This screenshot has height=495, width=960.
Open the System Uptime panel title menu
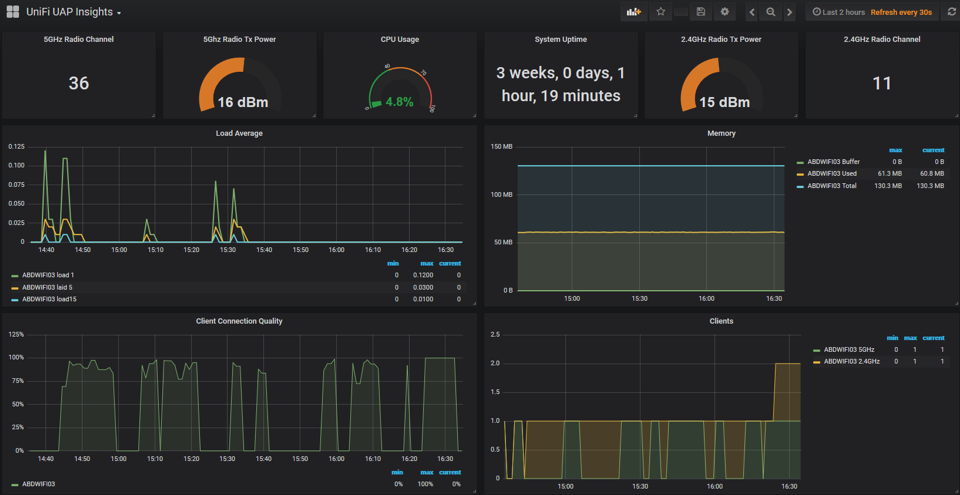(x=561, y=39)
